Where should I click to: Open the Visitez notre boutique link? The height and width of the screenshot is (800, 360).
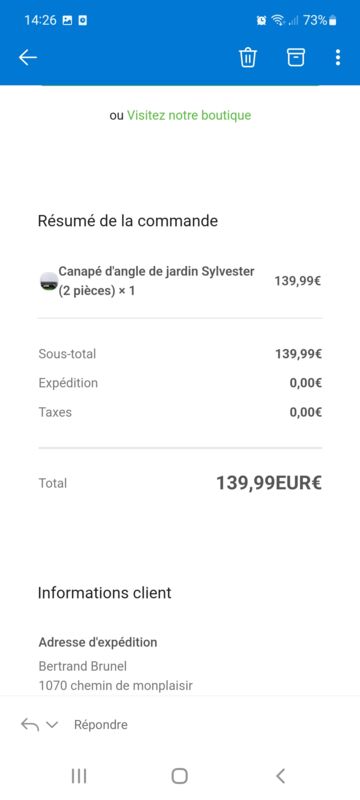189,115
